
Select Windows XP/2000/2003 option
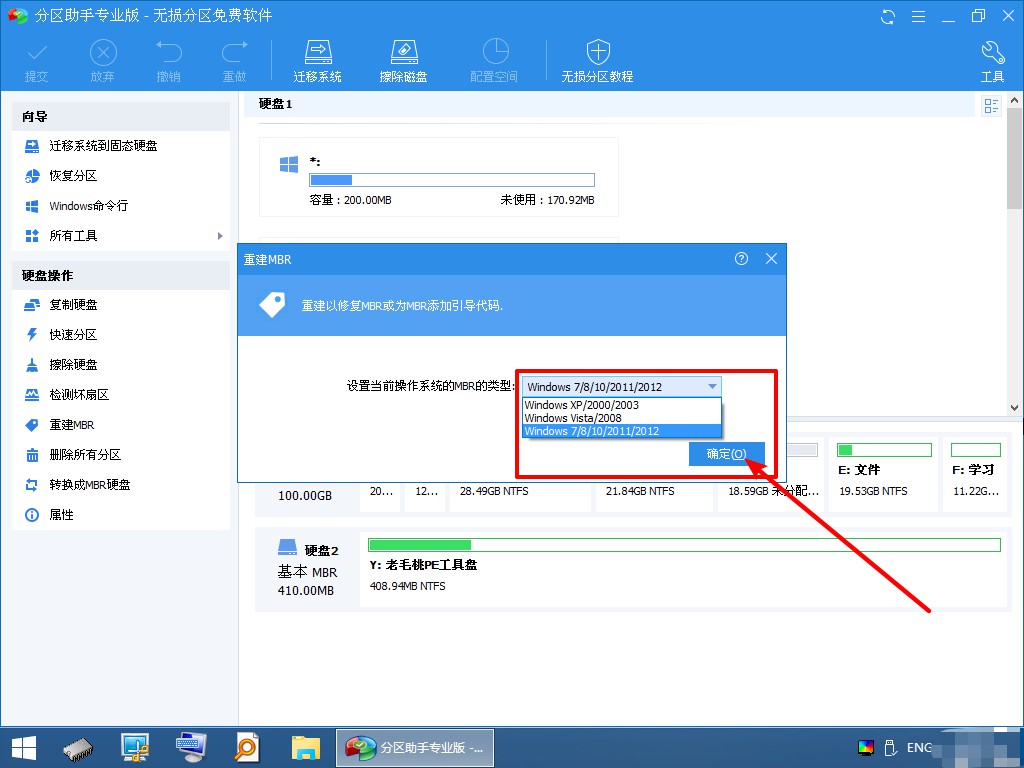pyautogui.click(x=622, y=405)
